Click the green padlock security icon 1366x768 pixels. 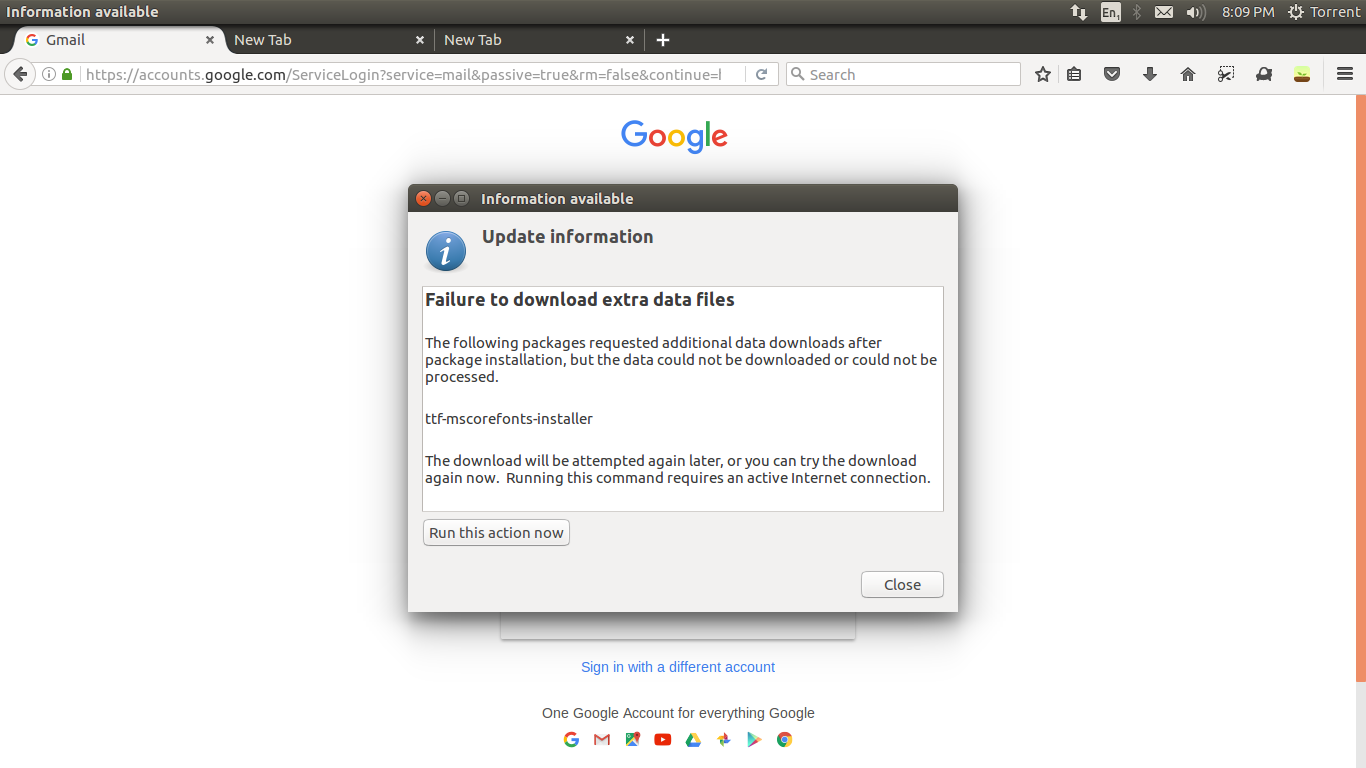pyautogui.click(x=67, y=74)
